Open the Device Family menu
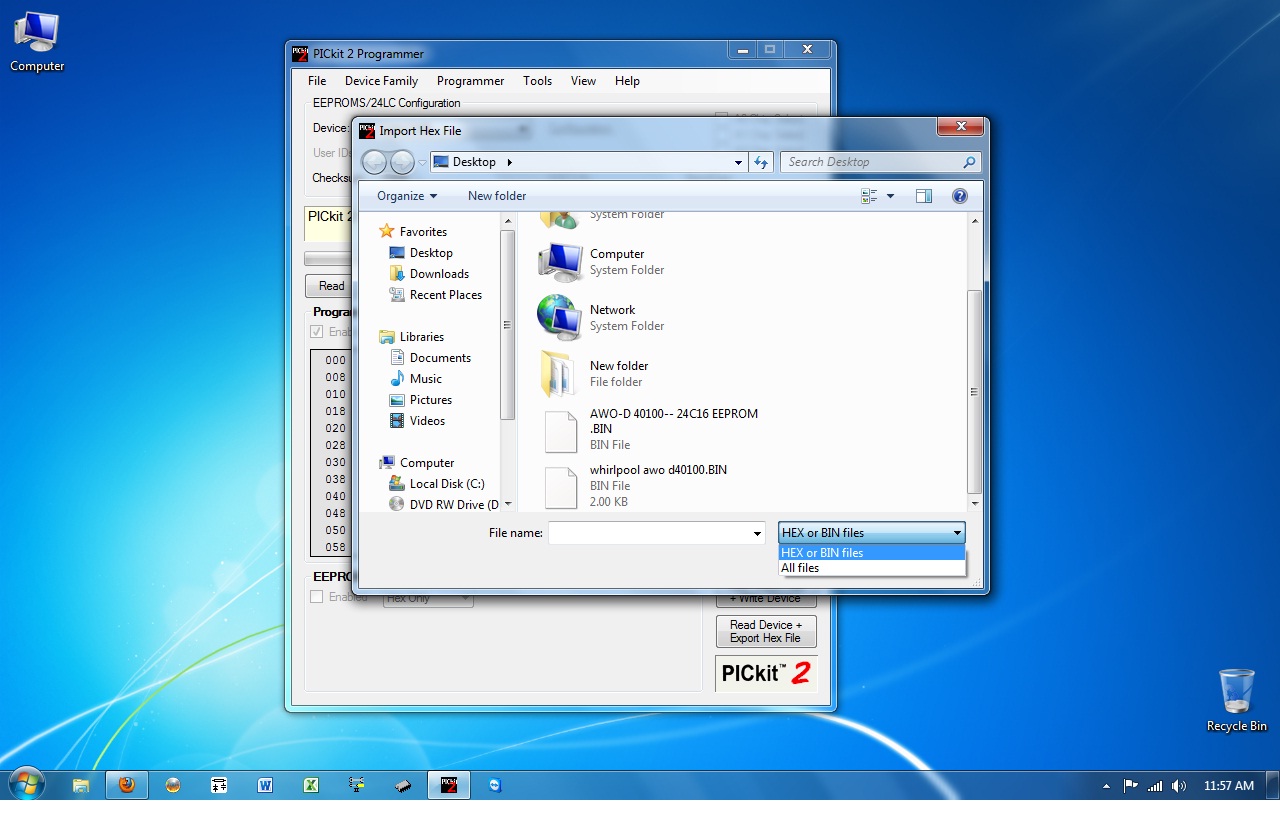The height and width of the screenshot is (827, 1280). point(381,81)
